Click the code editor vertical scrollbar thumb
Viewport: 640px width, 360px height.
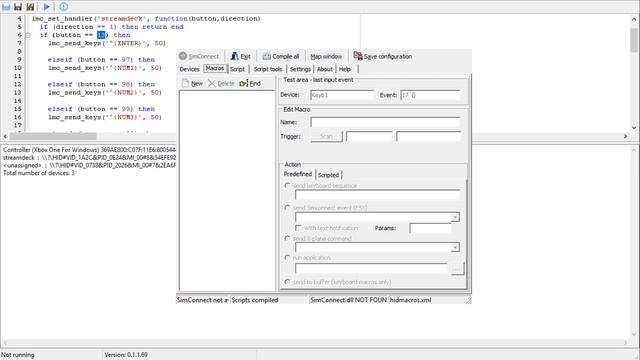click(x=634, y=41)
